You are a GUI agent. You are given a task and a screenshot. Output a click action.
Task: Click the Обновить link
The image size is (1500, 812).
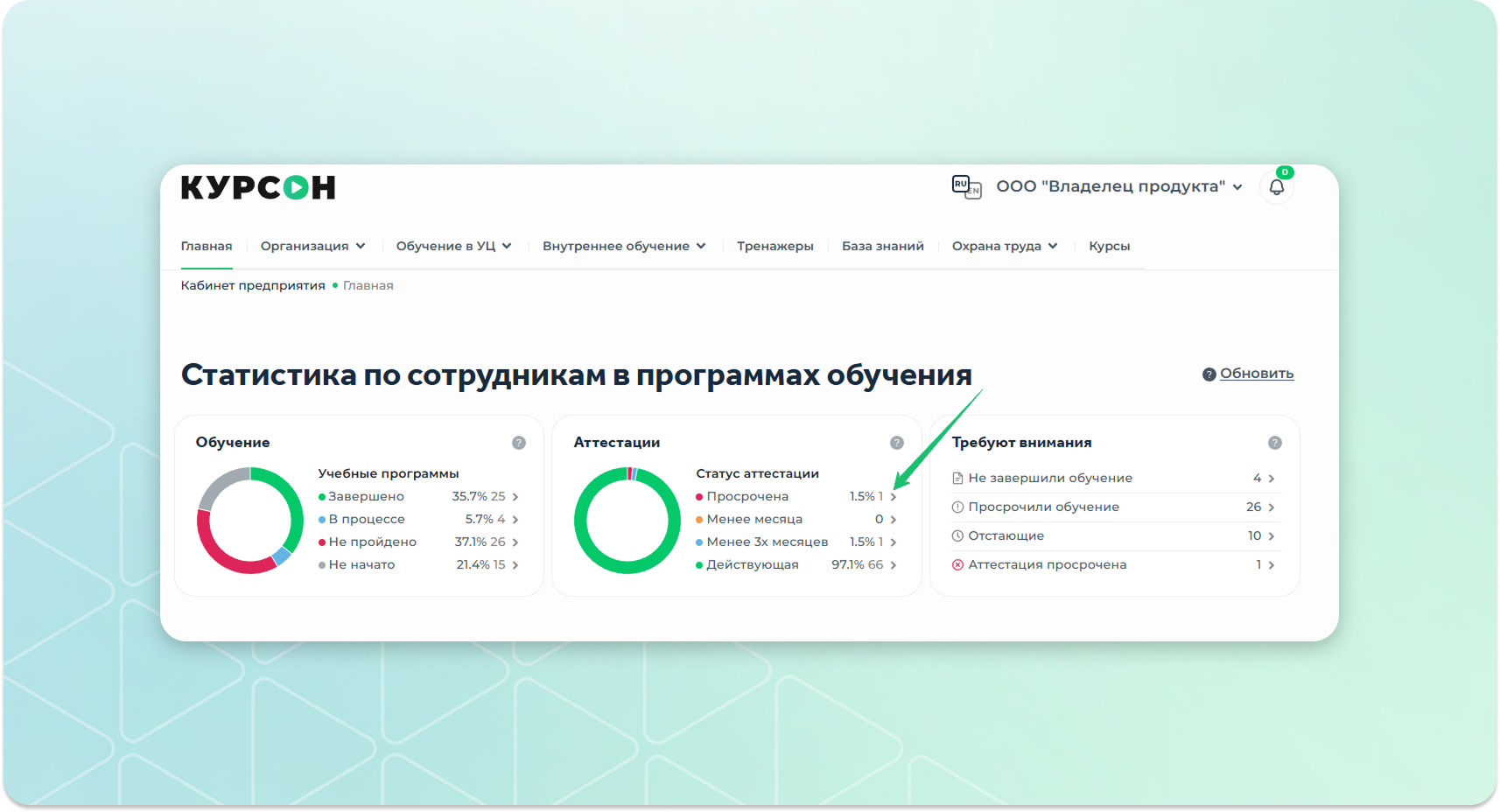pos(1257,374)
